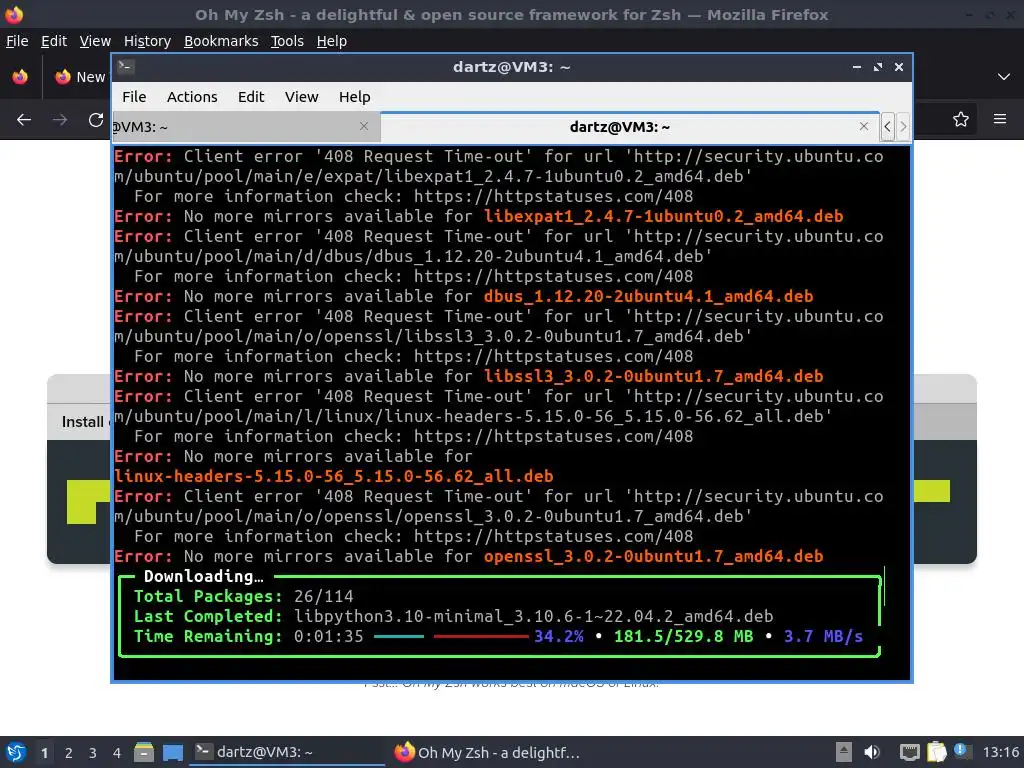Open the terminal Help menu
This screenshot has width=1024, height=768.
pos(355,97)
